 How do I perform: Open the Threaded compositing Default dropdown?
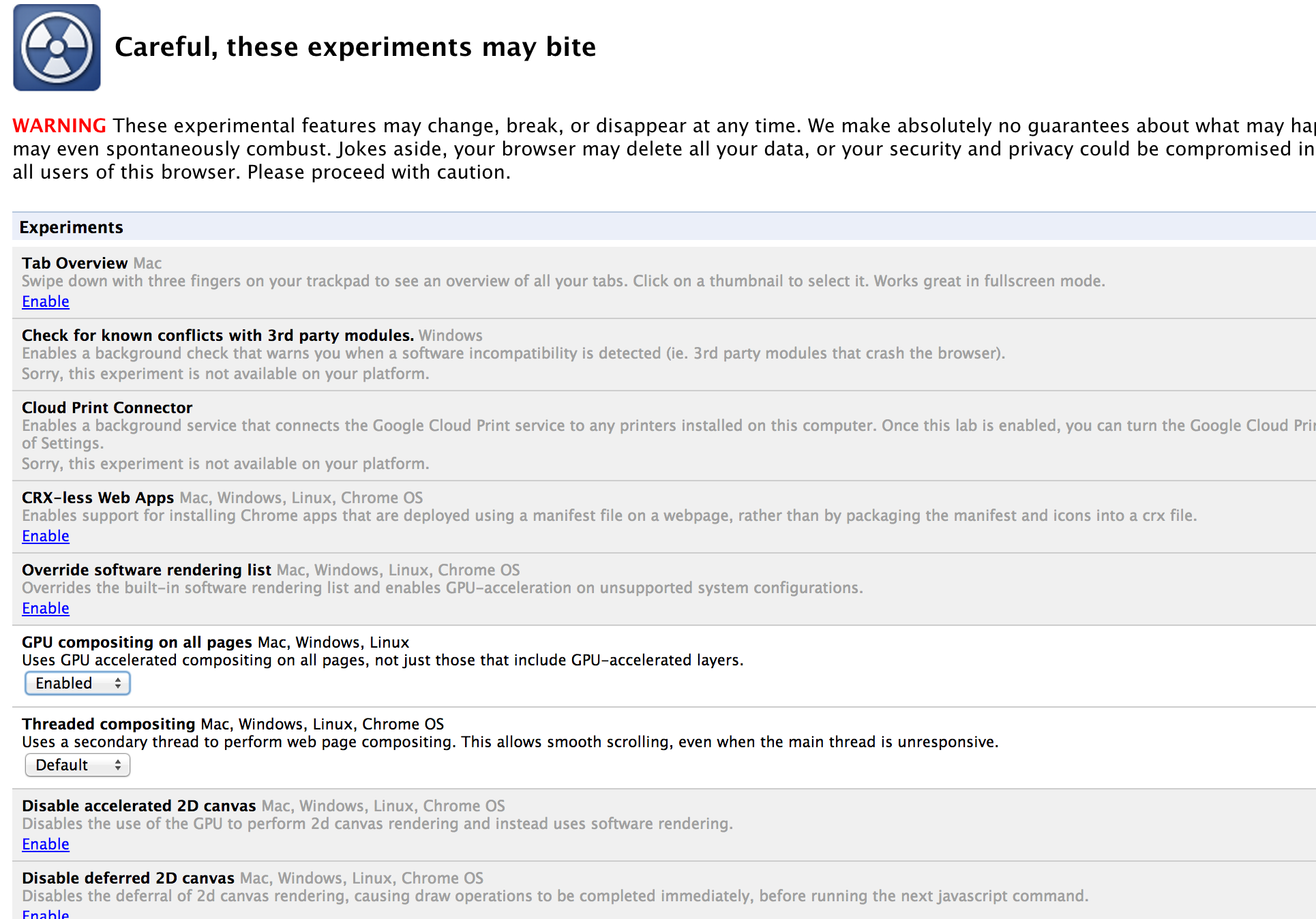pos(78,765)
